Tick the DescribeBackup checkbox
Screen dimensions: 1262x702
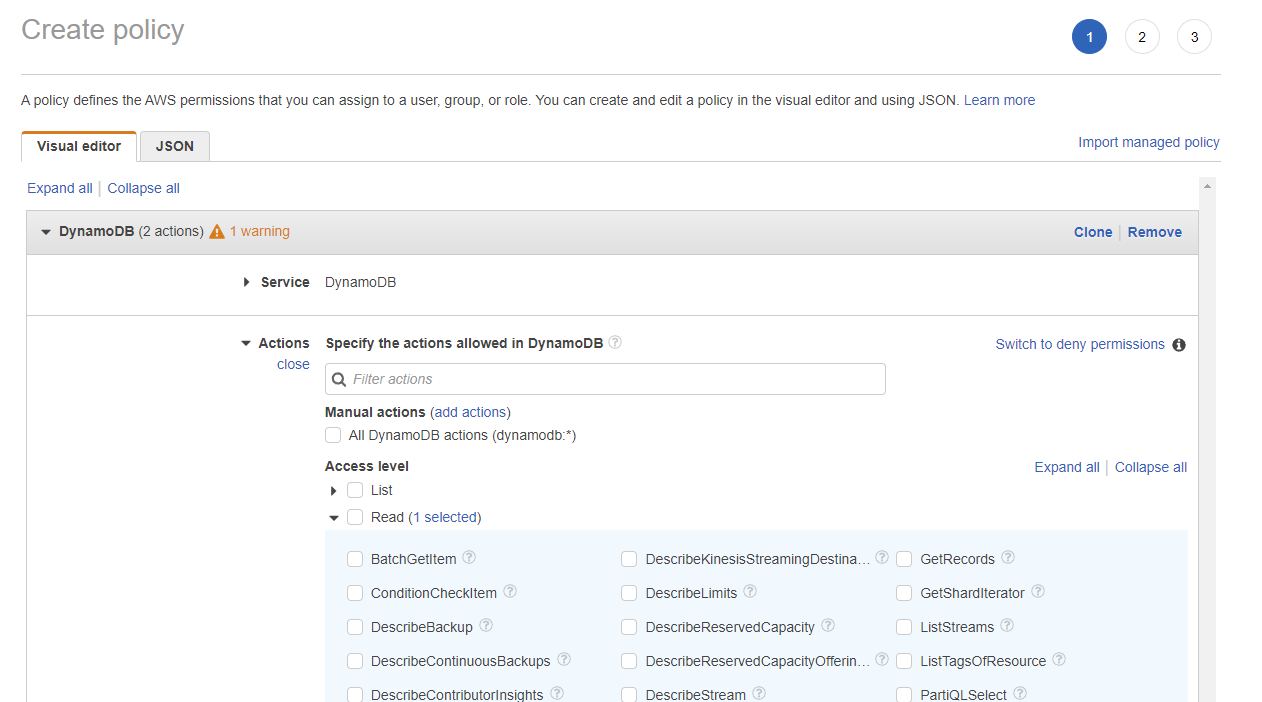point(355,627)
